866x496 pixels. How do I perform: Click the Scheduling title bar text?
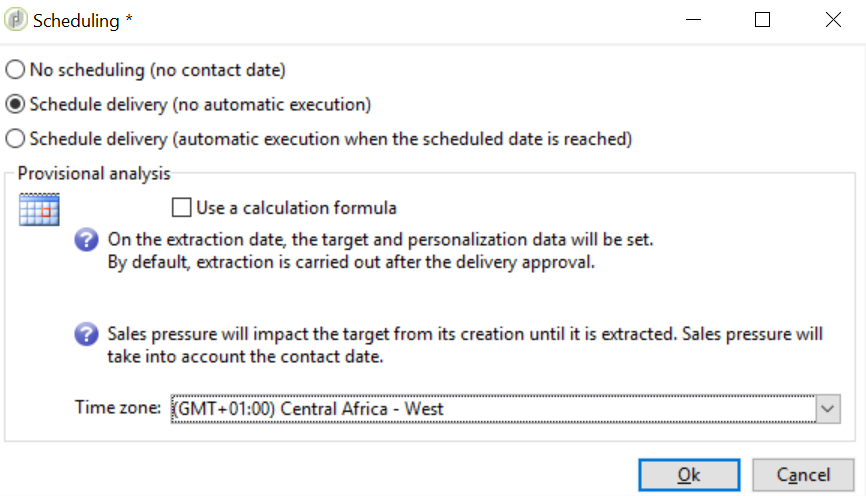tap(82, 21)
